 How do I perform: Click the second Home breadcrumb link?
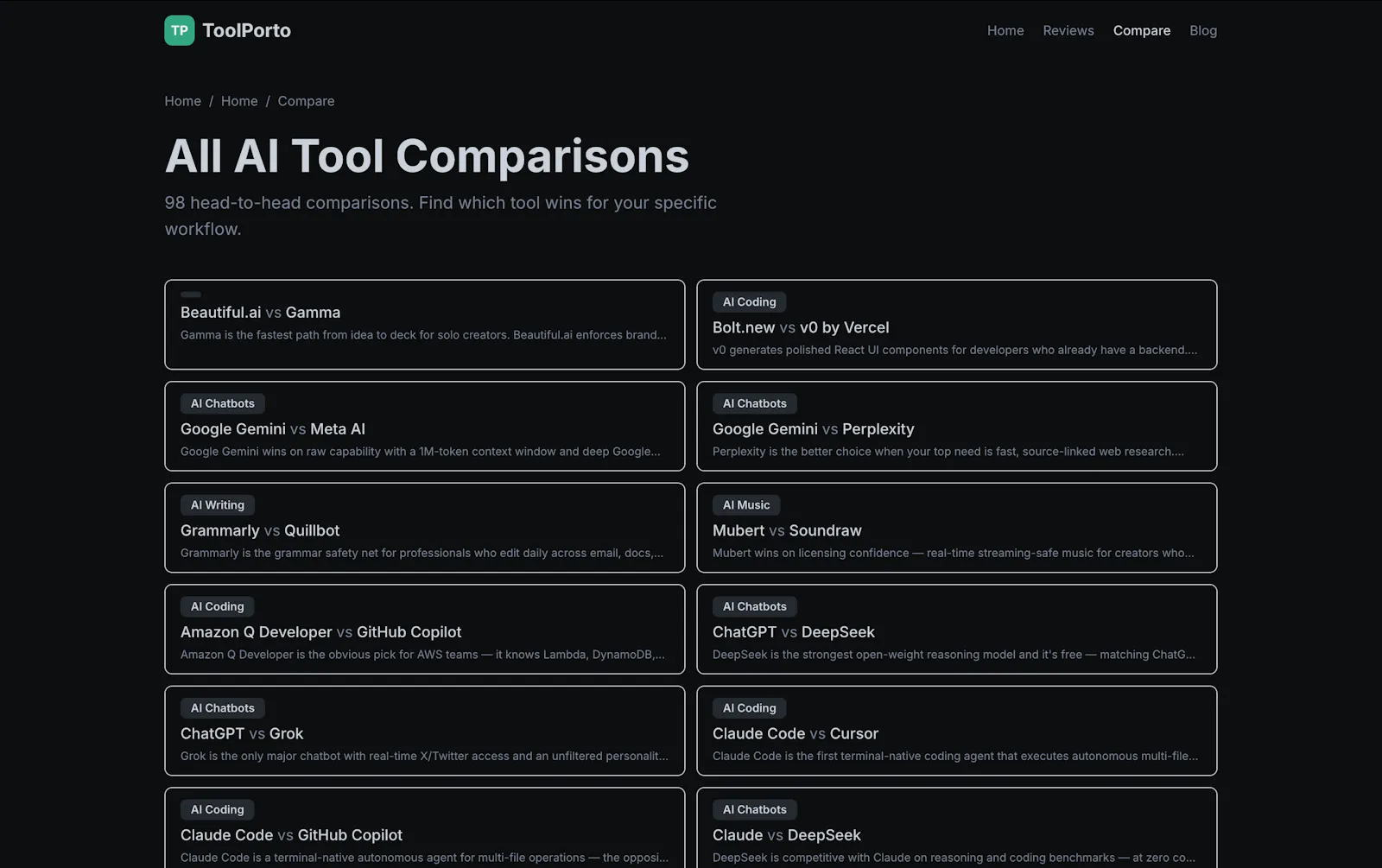(x=239, y=101)
